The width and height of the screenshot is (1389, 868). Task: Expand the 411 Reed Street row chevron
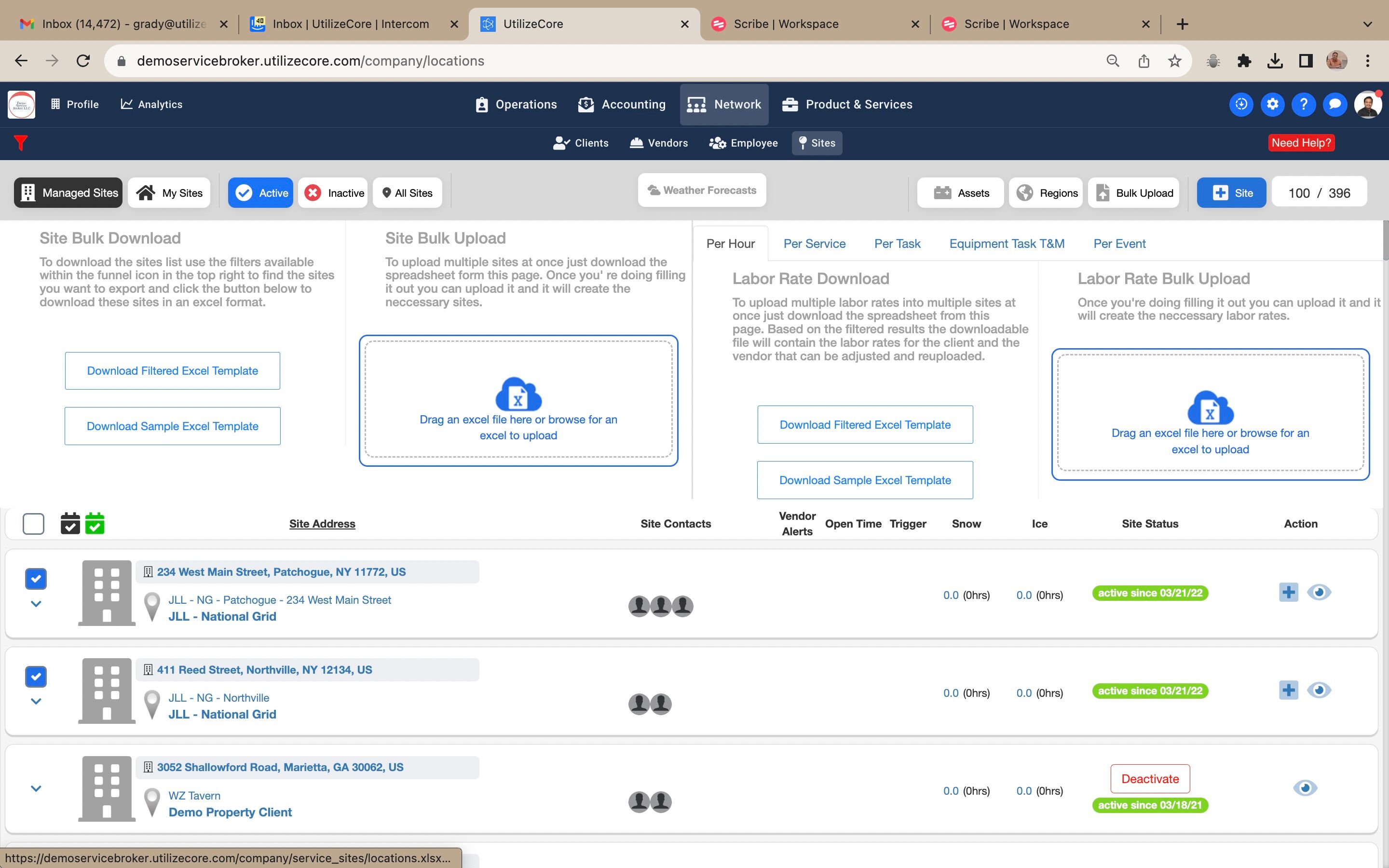click(36, 702)
